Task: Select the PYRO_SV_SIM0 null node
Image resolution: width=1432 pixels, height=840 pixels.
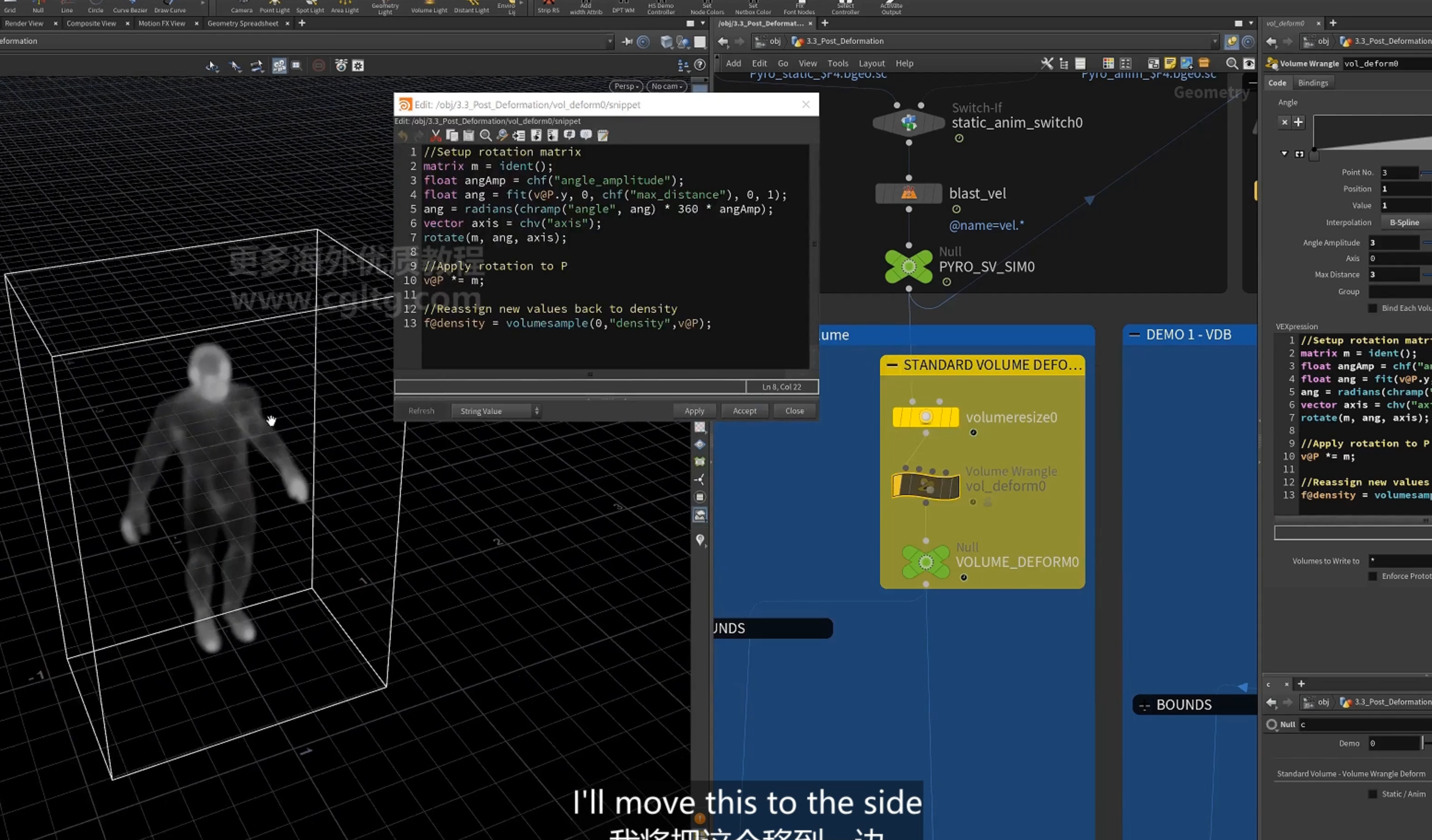Action: tap(909, 266)
